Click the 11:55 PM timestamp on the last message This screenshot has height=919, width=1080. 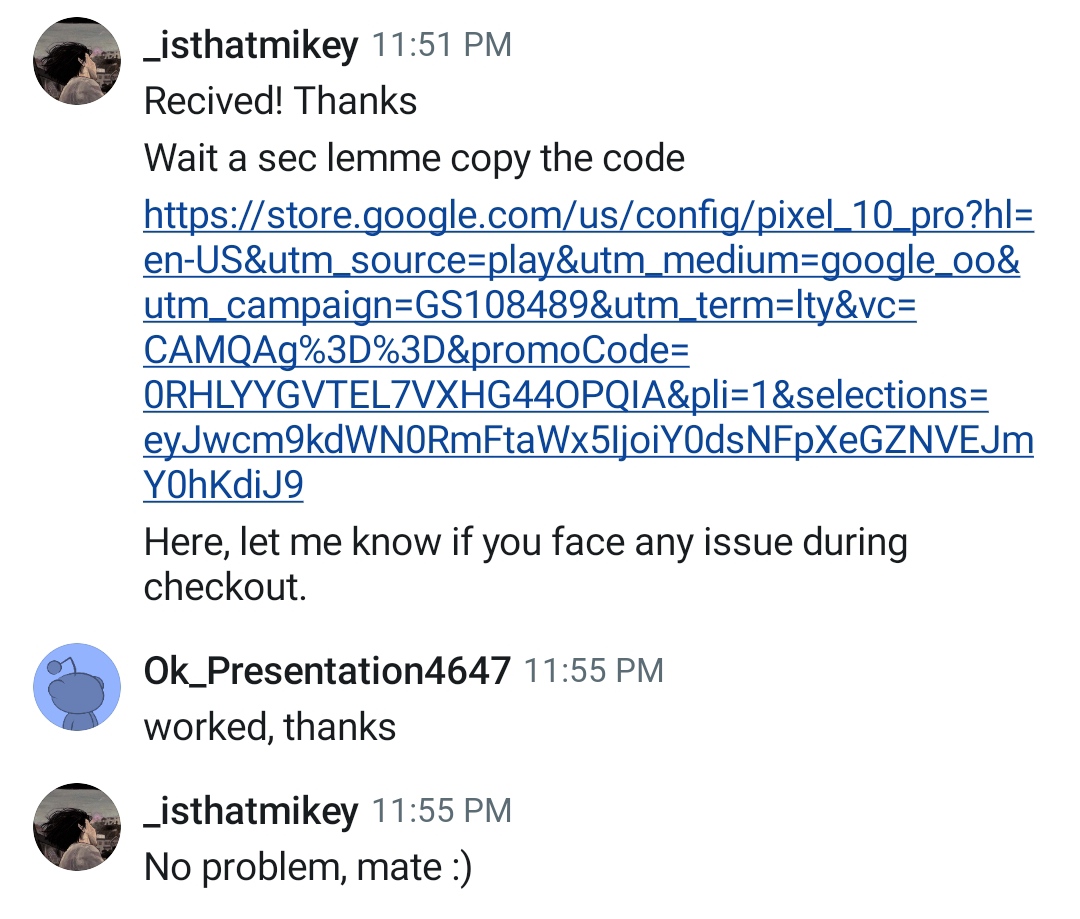(441, 810)
